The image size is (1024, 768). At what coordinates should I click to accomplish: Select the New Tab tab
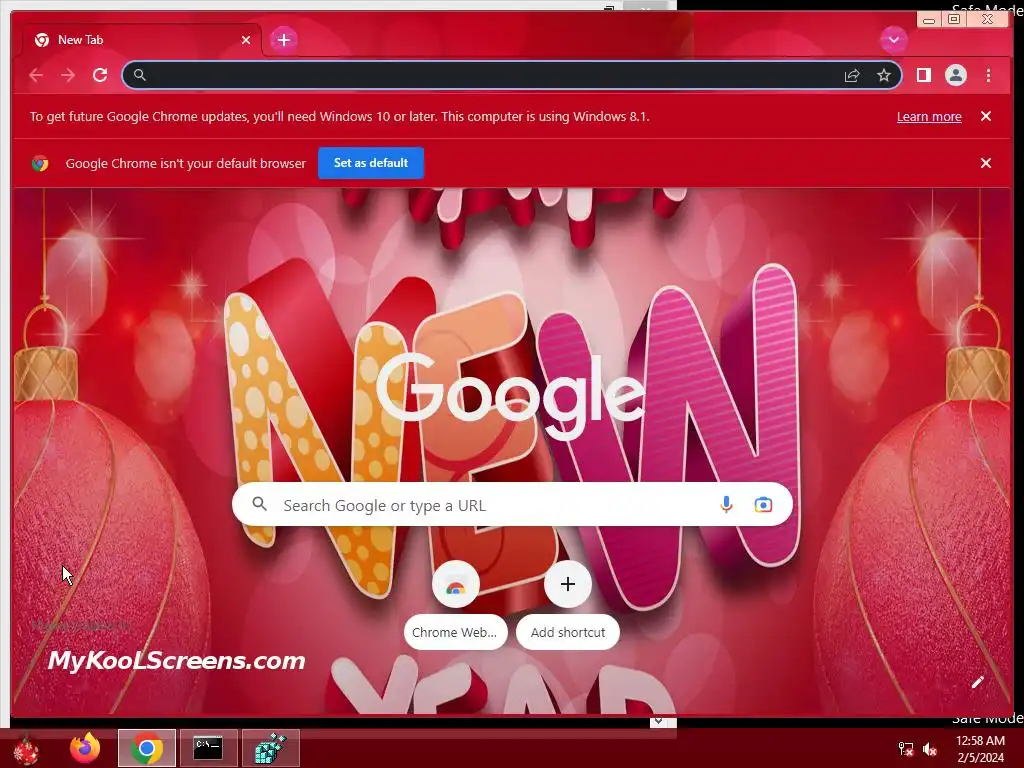142,40
